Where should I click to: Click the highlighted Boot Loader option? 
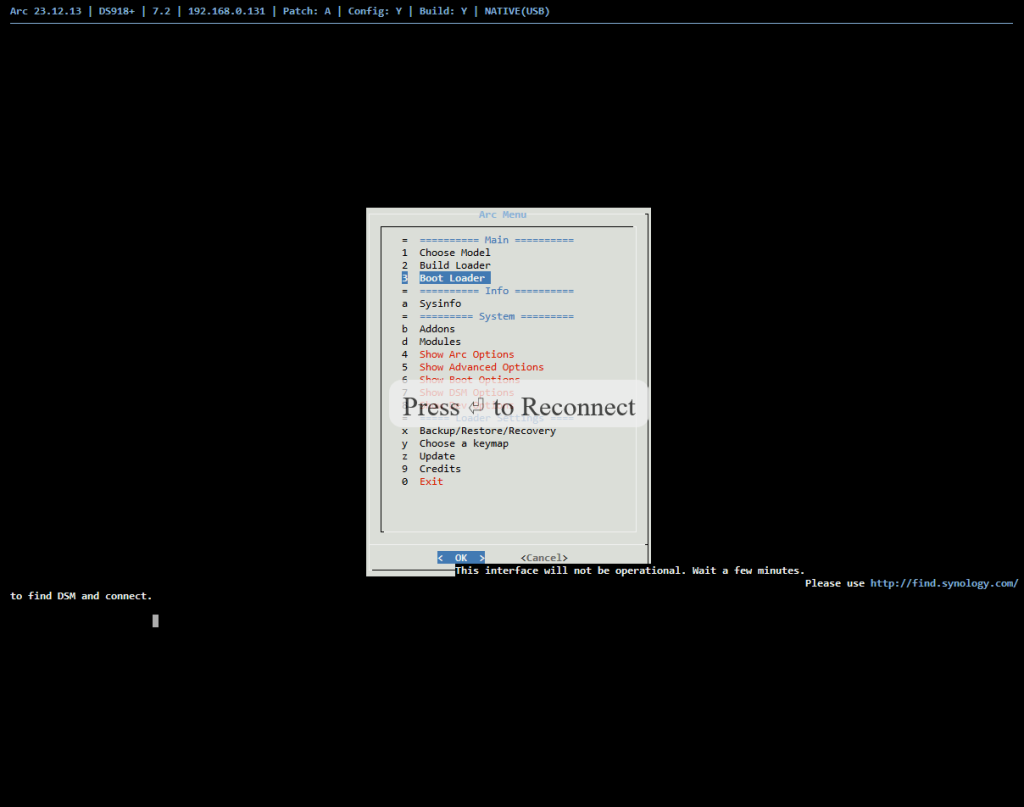coord(452,279)
